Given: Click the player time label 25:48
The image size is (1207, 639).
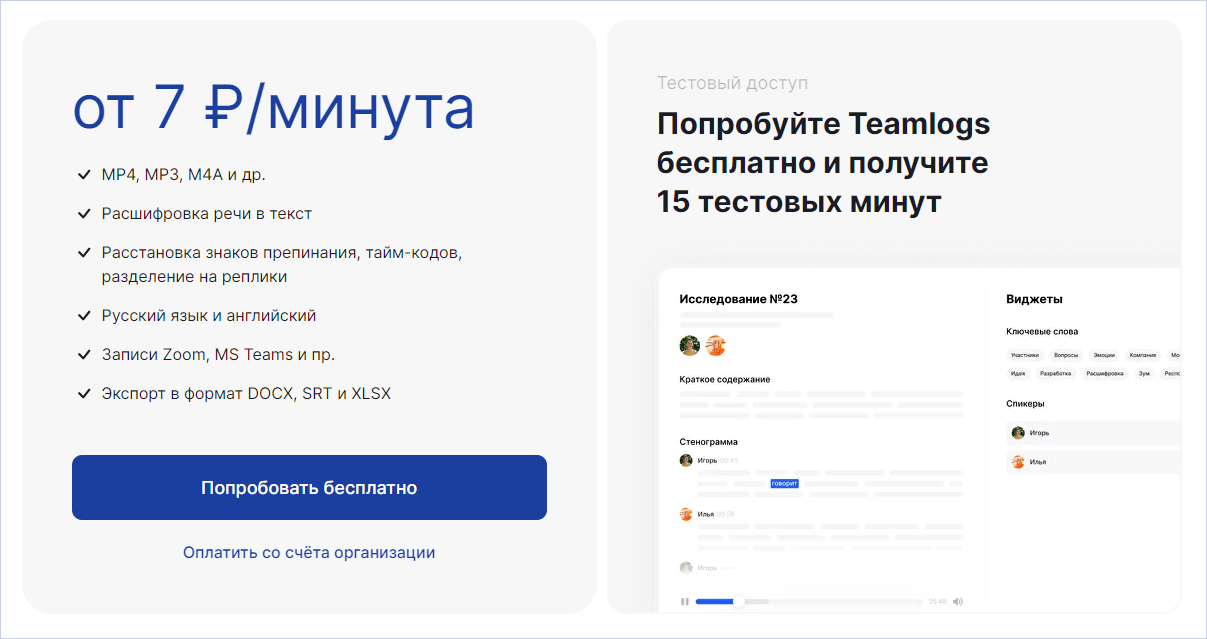Looking at the screenshot, I should (x=937, y=602).
